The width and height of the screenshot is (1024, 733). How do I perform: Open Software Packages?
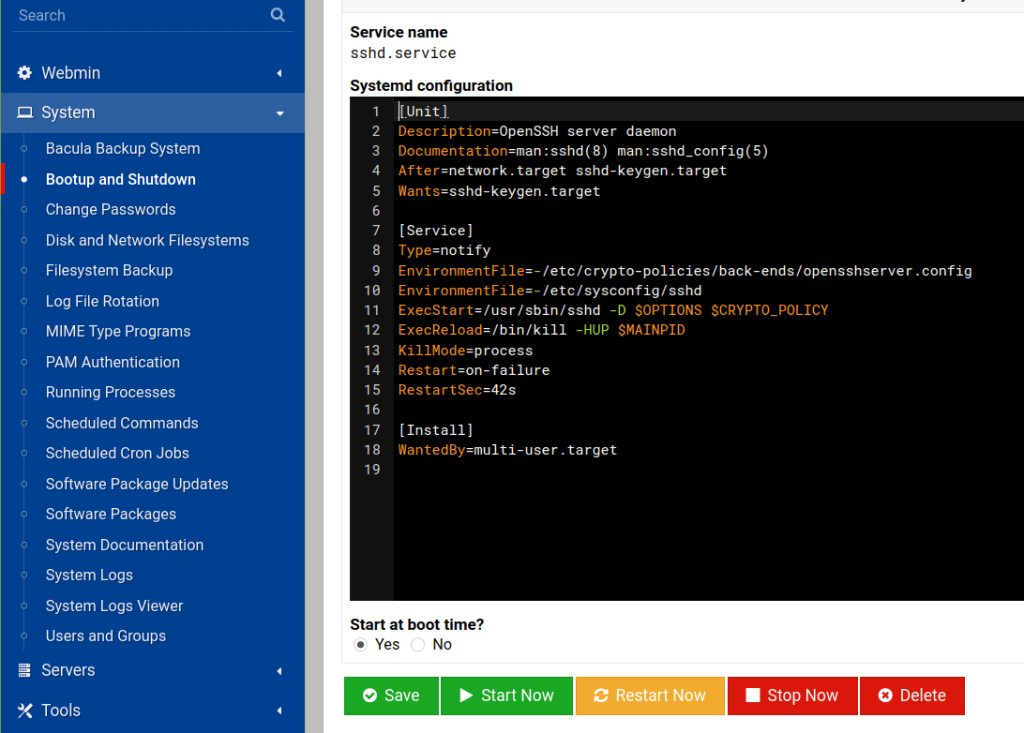point(110,514)
